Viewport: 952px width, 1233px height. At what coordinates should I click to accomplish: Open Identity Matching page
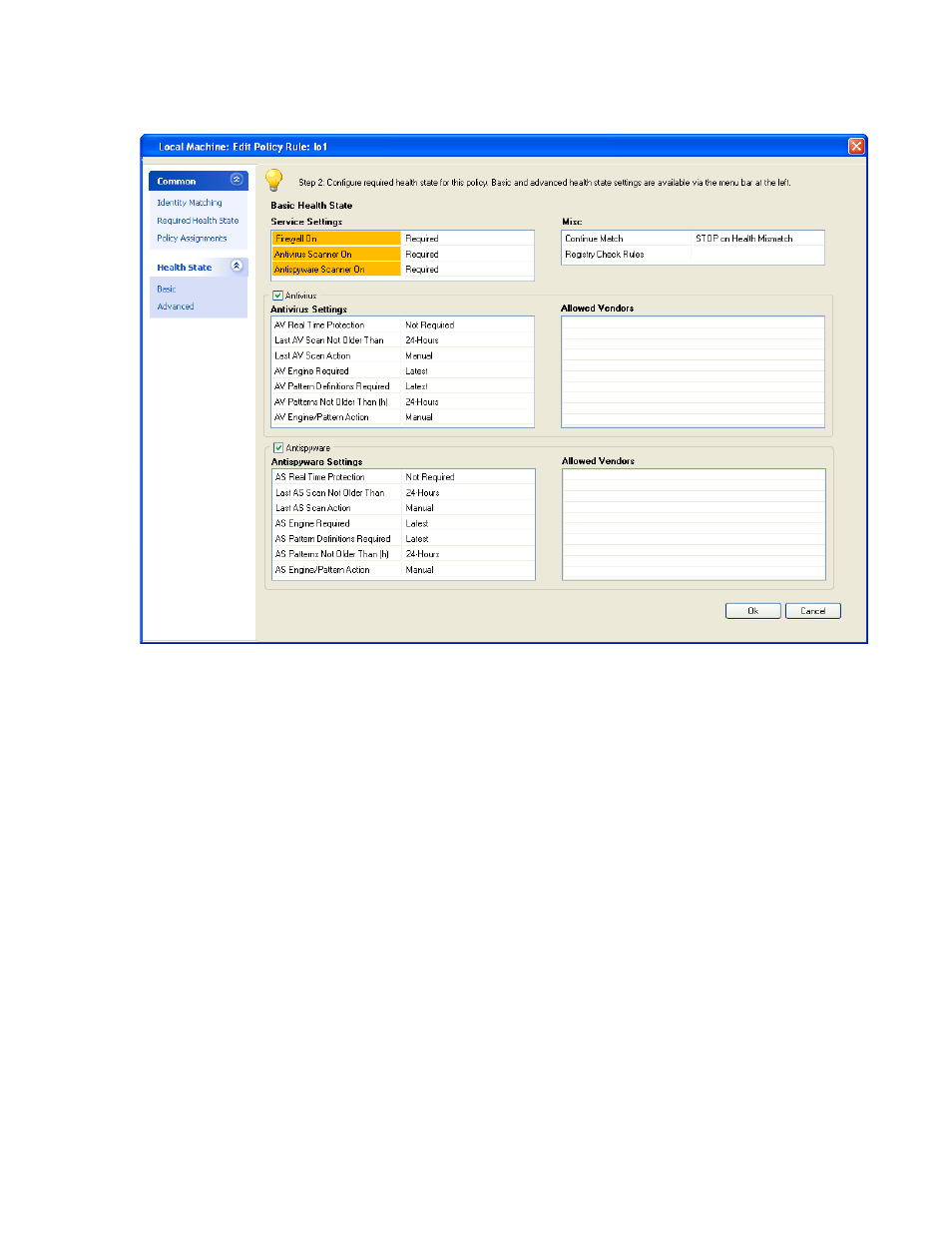coord(190,203)
